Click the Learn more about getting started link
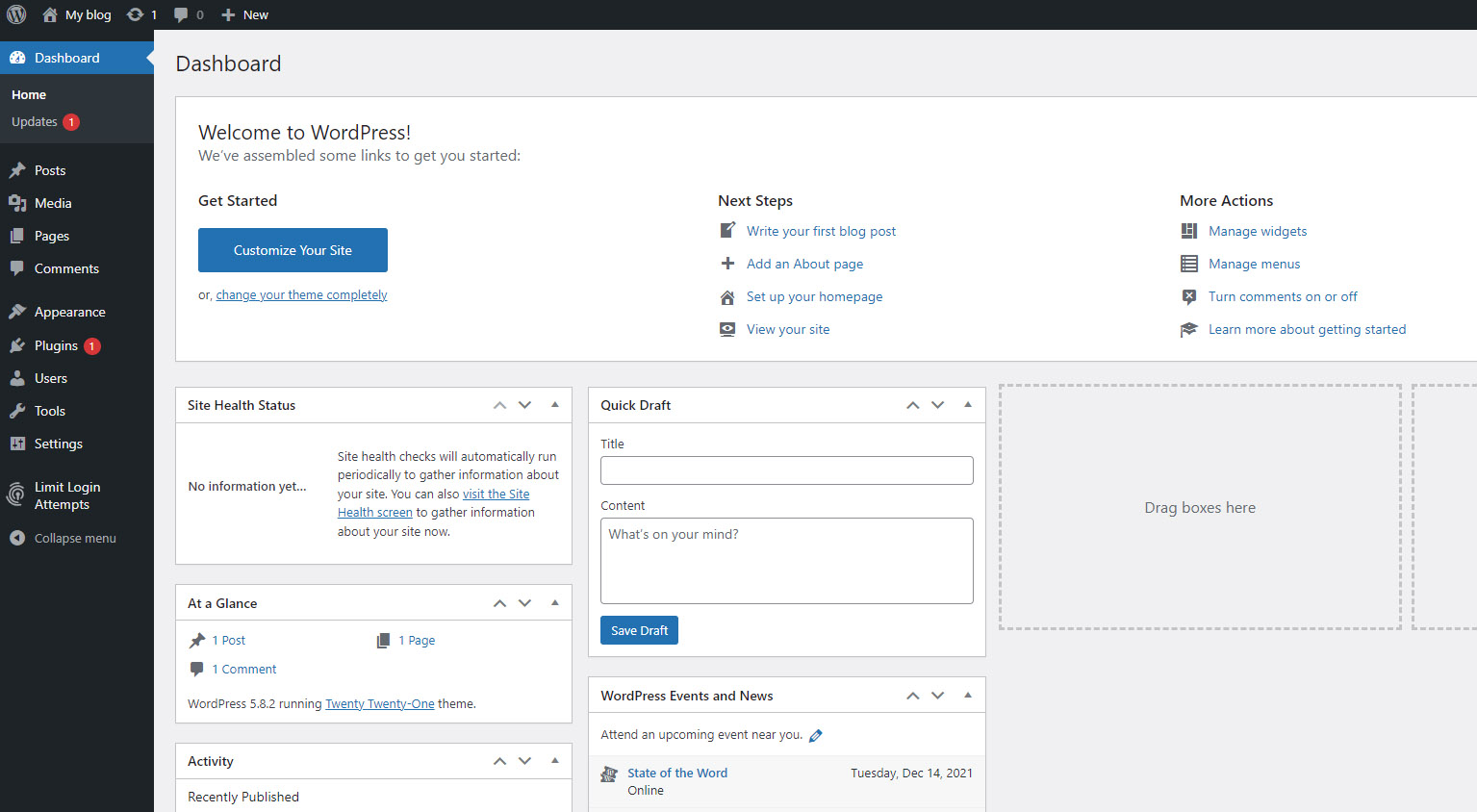 (x=1307, y=329)
